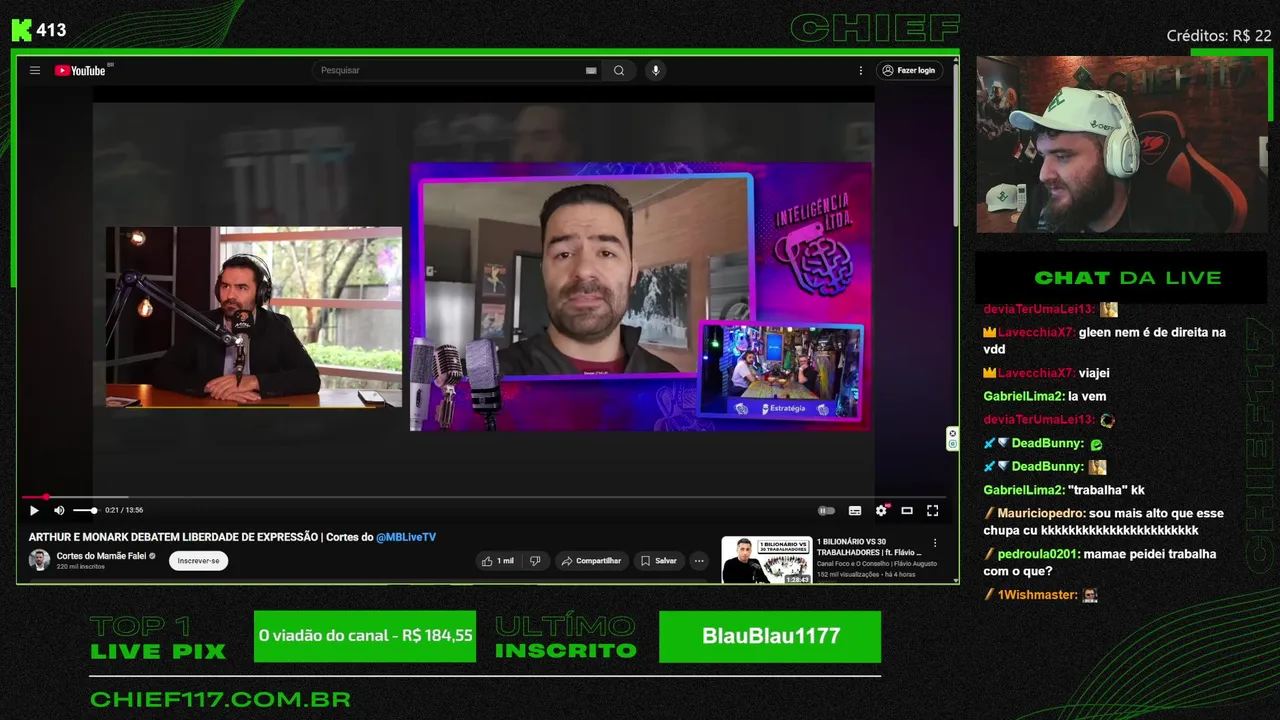Click the emote in the first deviaTerUmaLei13 message
Image resolution: width=1280 pixels, height=720 pixels.
click(x=1108, y=309)
